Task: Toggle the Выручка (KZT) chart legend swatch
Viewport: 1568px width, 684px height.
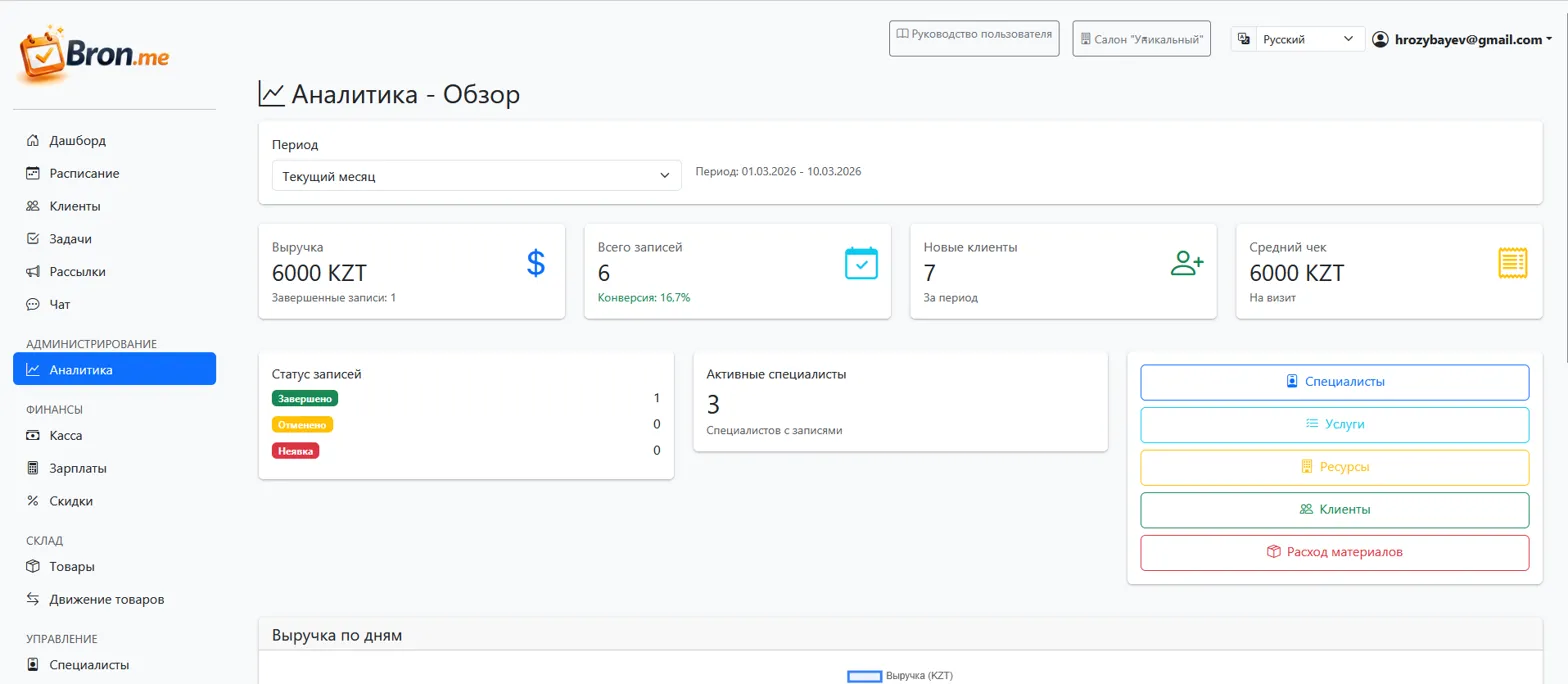Action: pos(864,676)
